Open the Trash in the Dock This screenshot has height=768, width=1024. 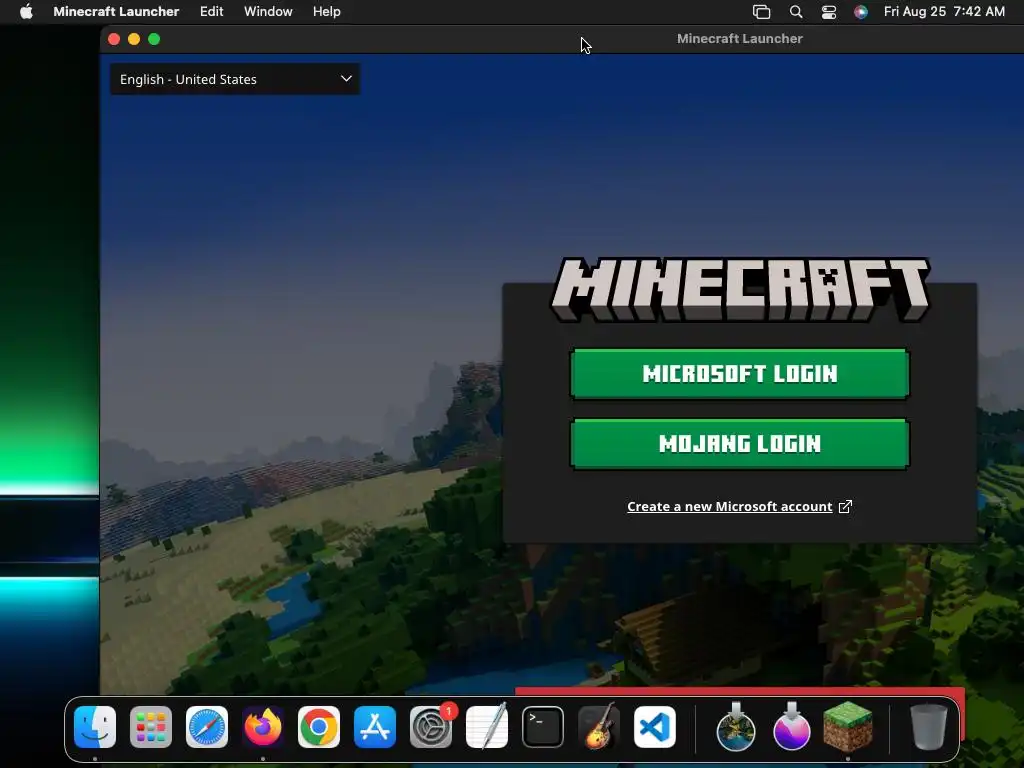click(929, 727)
